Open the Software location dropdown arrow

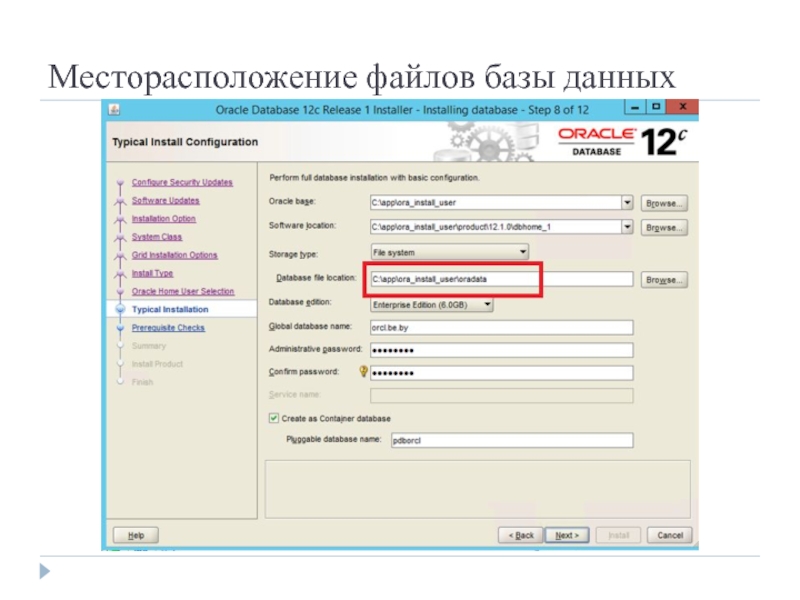pos(627,227)
